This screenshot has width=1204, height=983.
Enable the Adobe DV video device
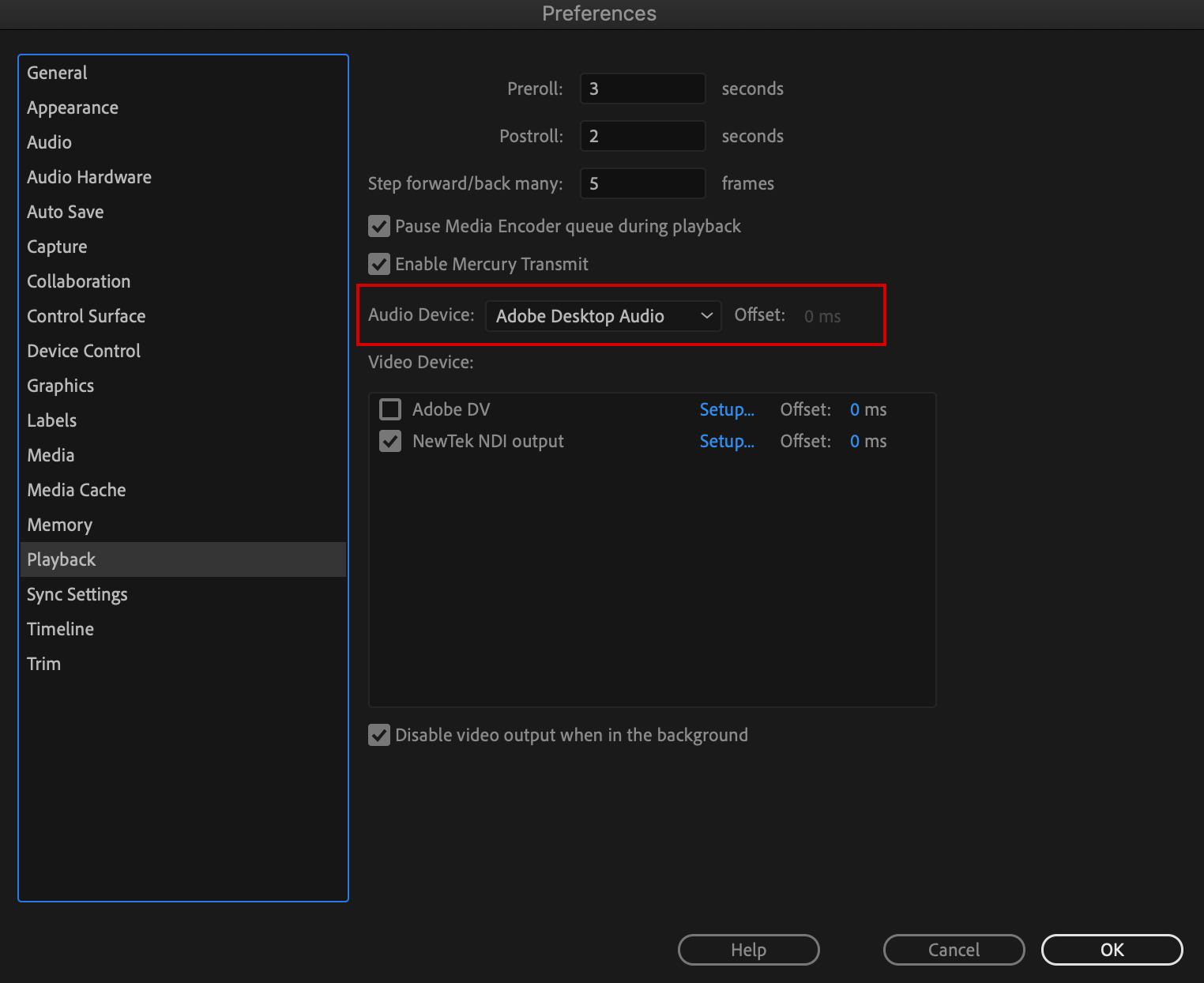pyautogui.click(x=389, y=409)
